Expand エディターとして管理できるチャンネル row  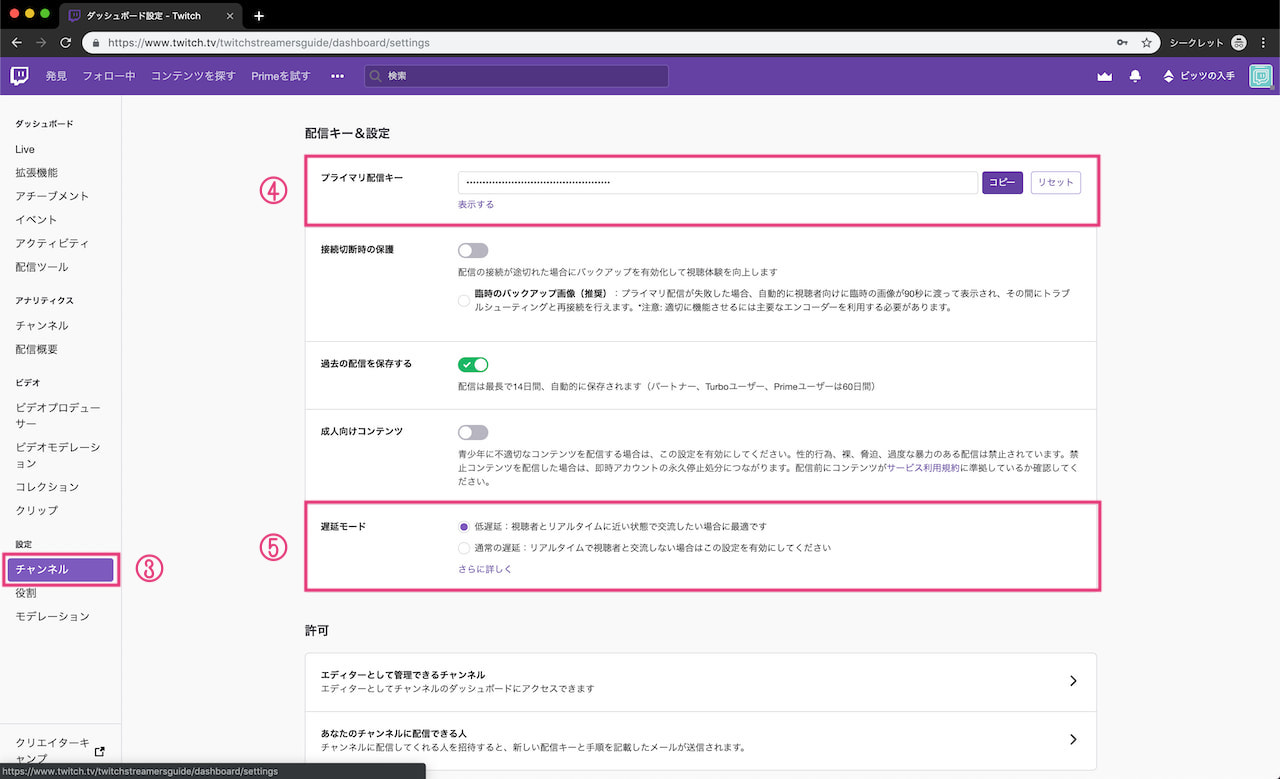(x=701, y=681)
